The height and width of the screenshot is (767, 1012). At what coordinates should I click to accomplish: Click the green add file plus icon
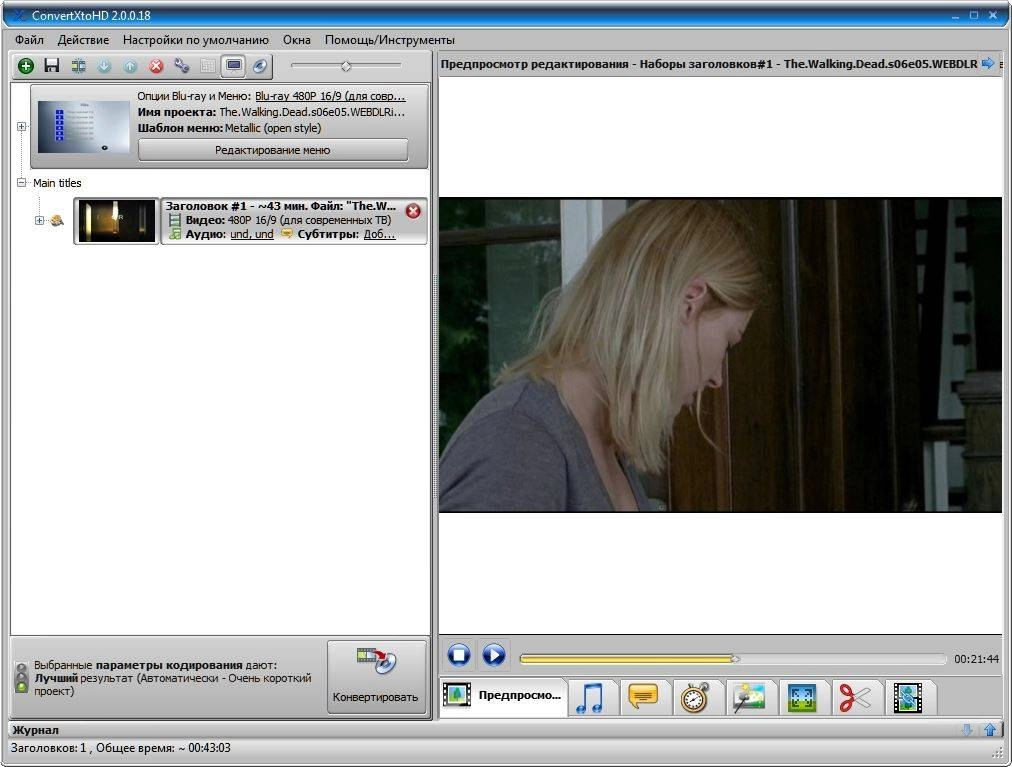point(26,65)
